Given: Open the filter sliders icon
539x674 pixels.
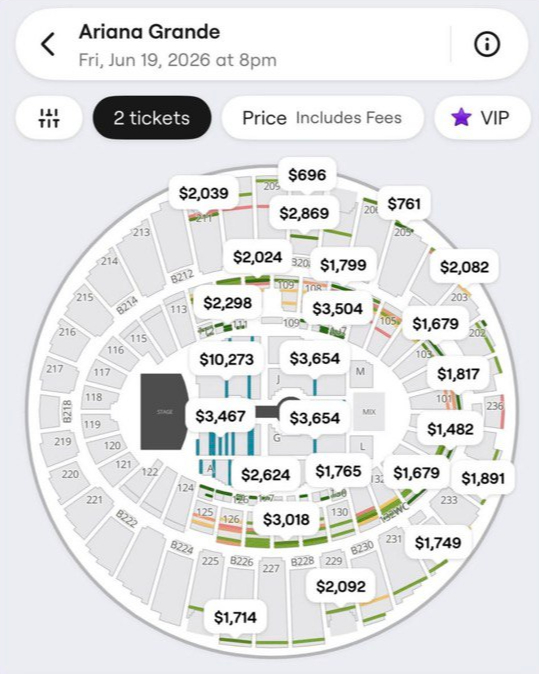Looking at the screenshot, I should click(x=49, y=118).
